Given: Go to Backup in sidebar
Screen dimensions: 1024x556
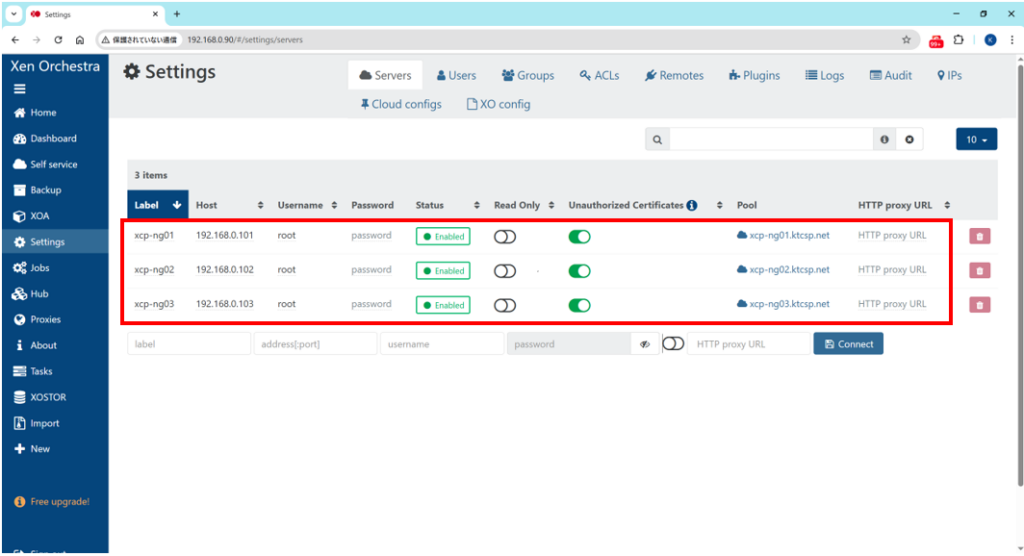Looking at the screenshot, I should click(45, 190).
